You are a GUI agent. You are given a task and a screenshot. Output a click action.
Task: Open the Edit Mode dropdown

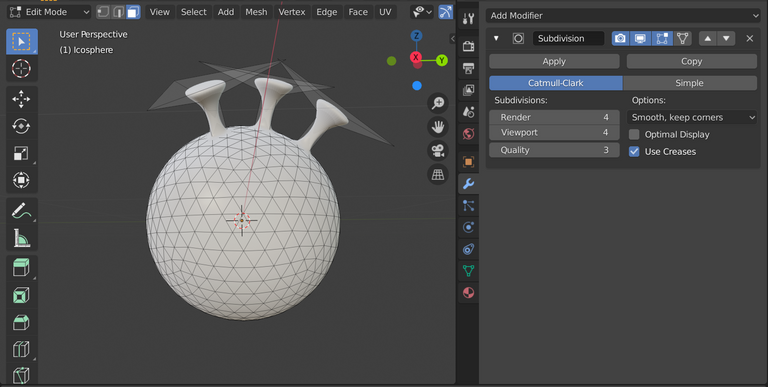tap(49, 12)
